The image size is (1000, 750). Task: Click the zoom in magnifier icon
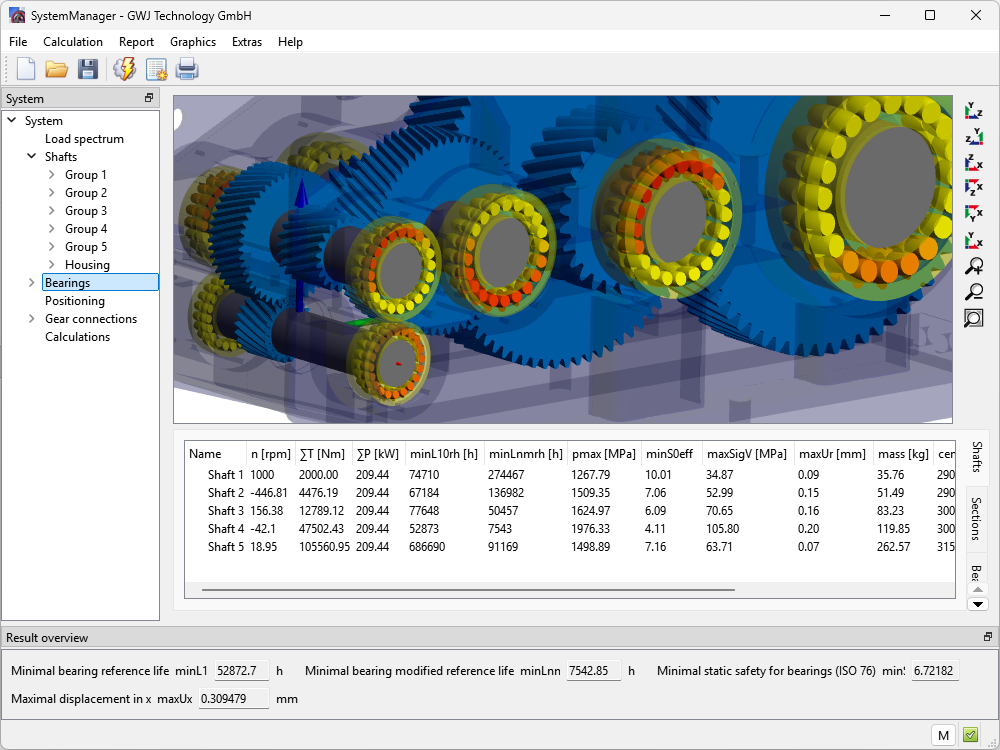point(974,266)
